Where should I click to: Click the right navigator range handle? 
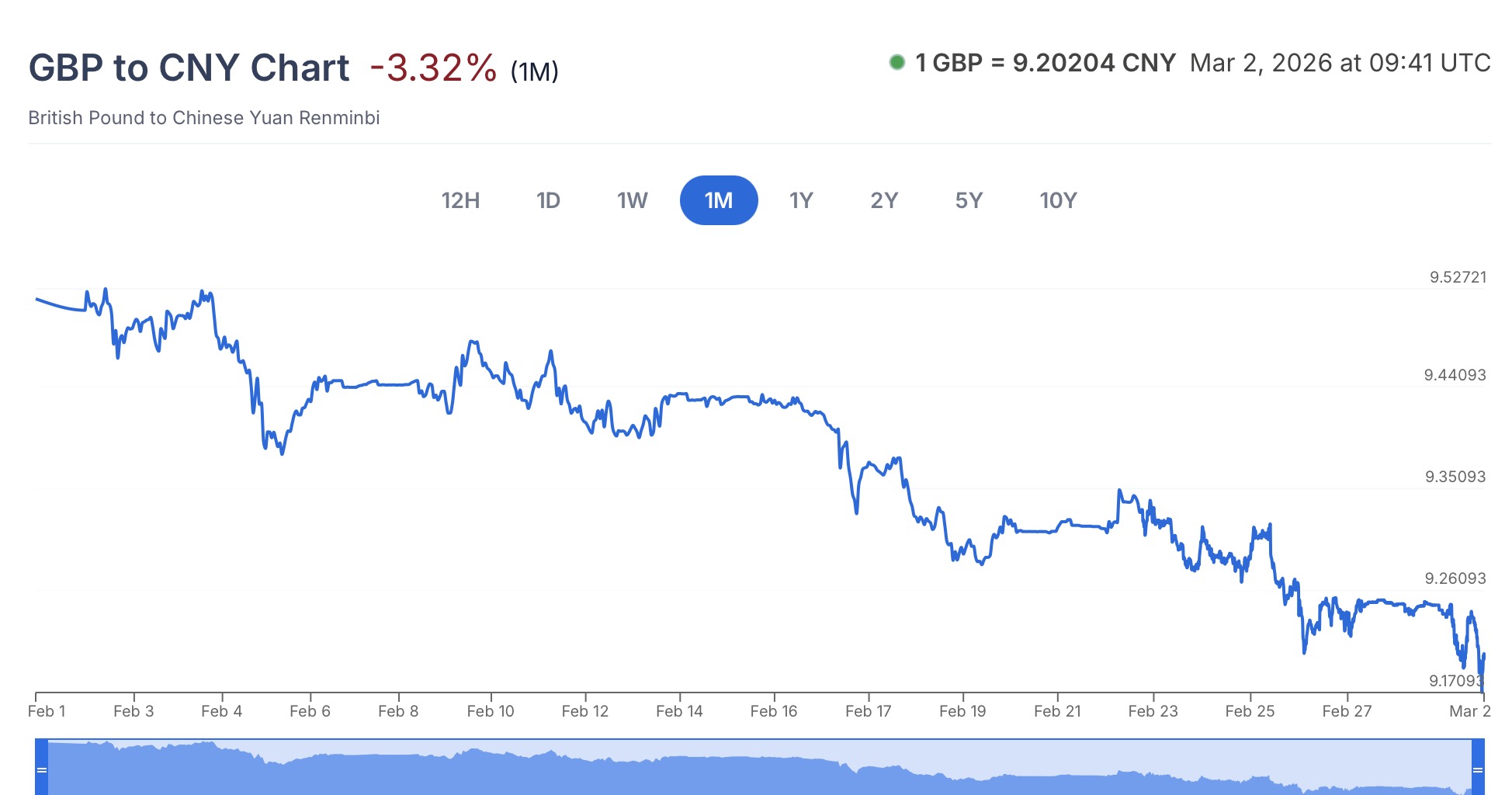click(x=1478, y=769)
